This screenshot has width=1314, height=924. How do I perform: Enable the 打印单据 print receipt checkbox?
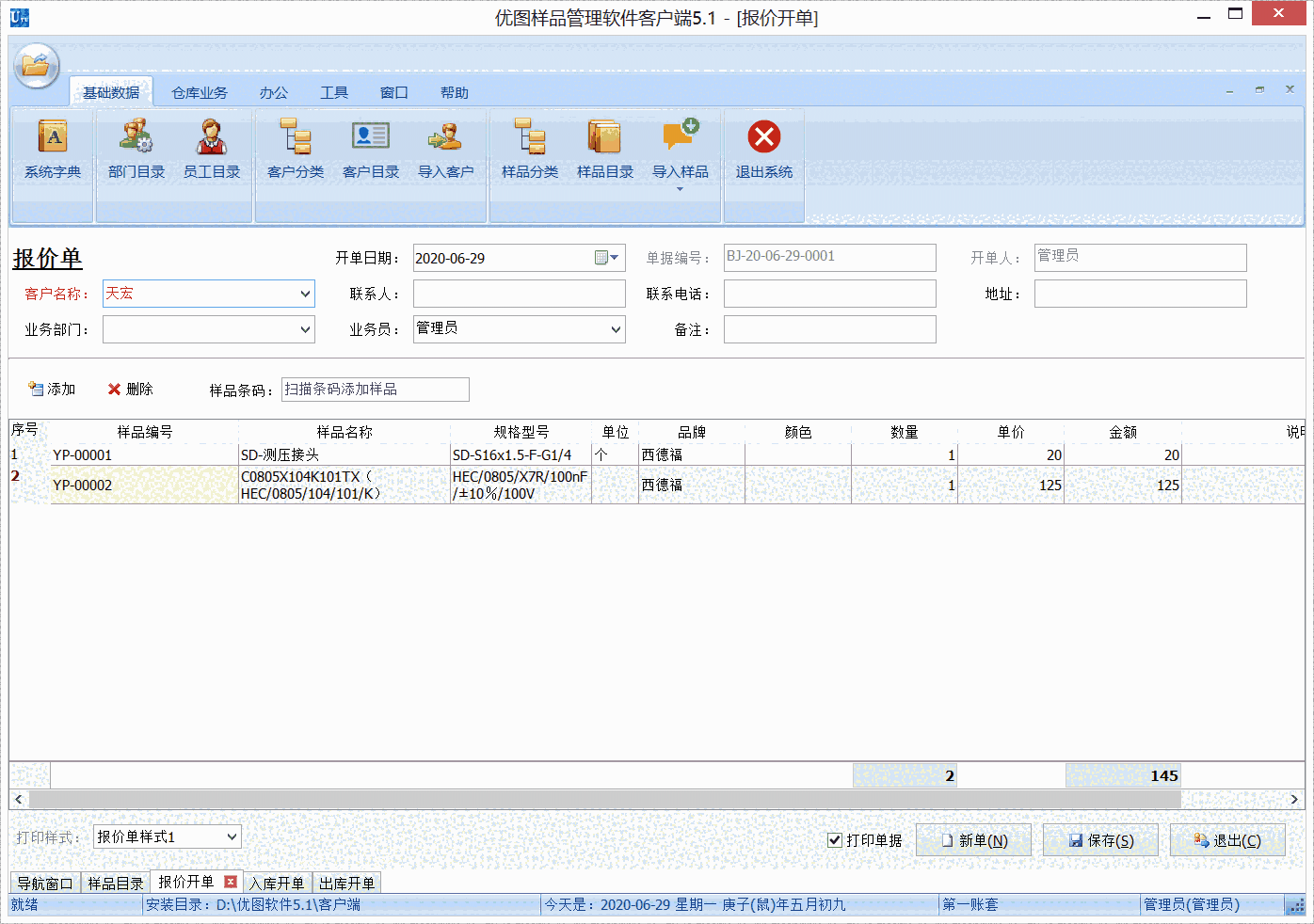[x=834, y=840]
